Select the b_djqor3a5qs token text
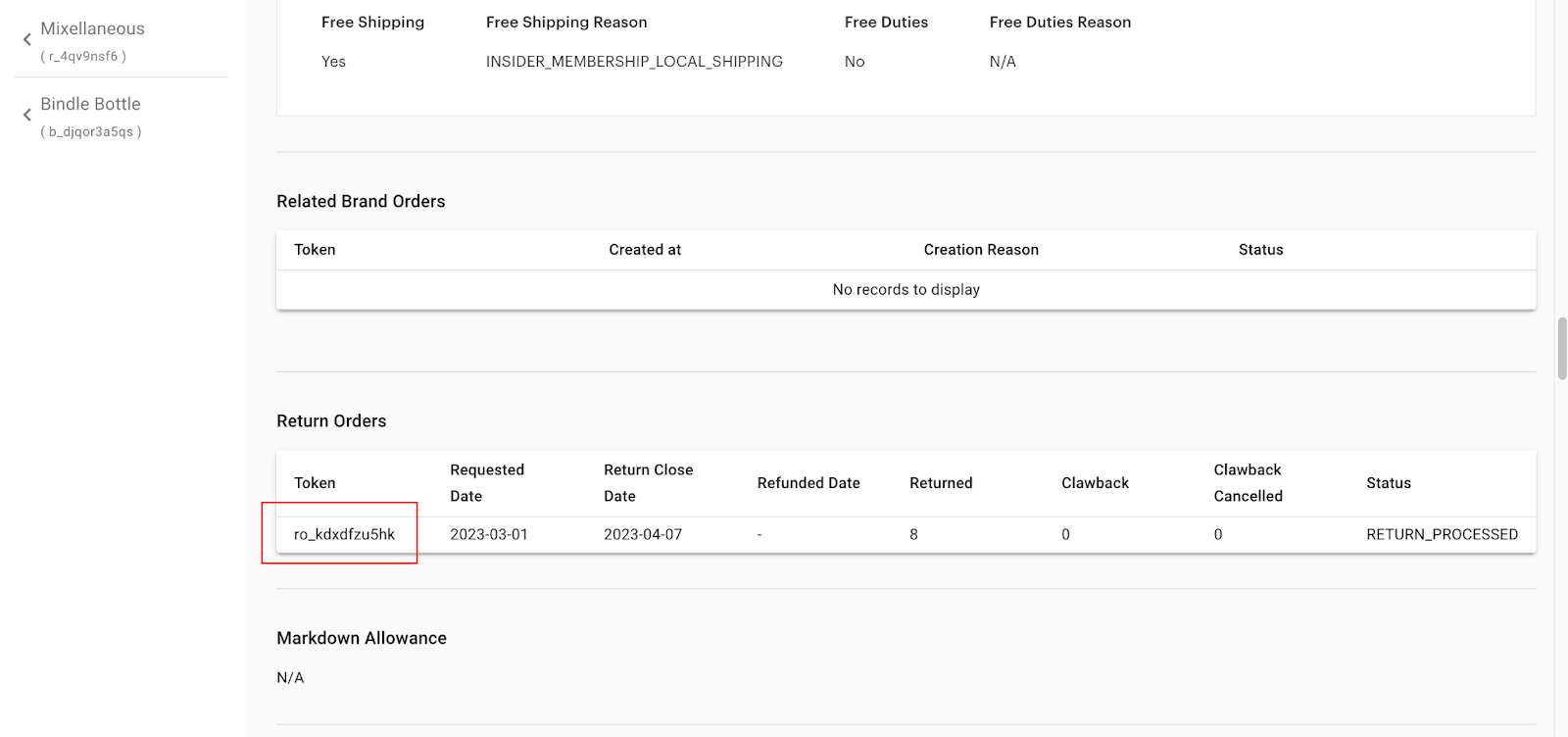Image resolution: width=1568 pixels, height=737 pixels. (x=91, y=132)
